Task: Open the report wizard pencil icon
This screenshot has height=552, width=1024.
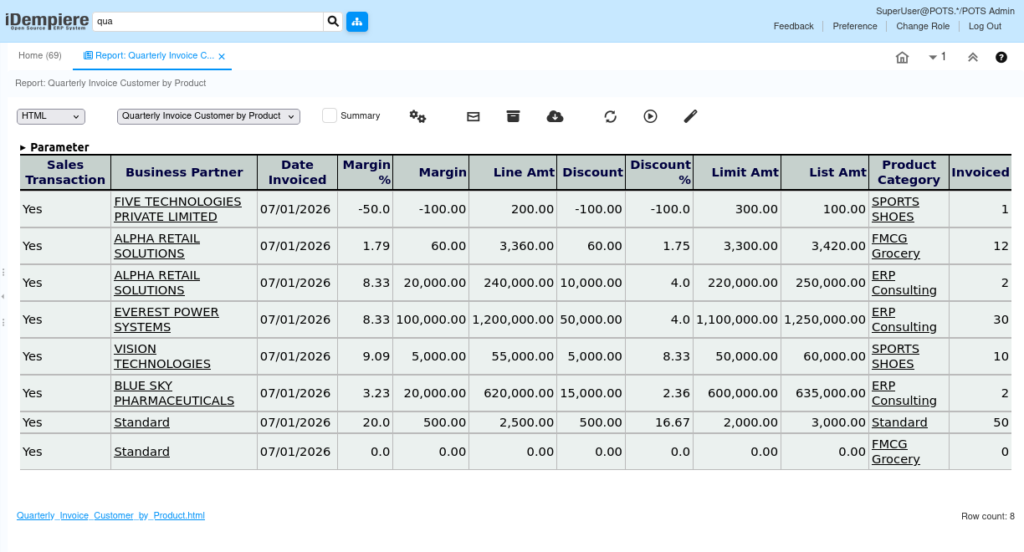Action: (x=690, y=116)
